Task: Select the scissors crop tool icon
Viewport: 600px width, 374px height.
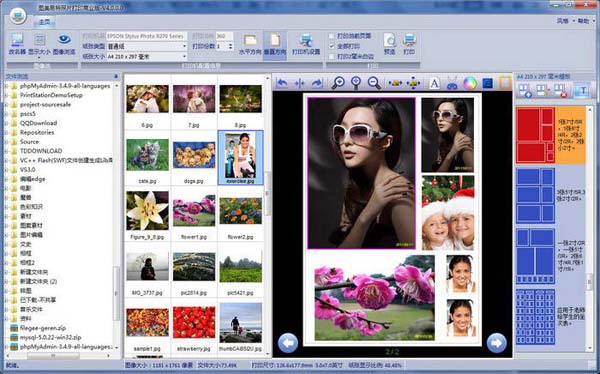Action: click(x=452, y=83)
